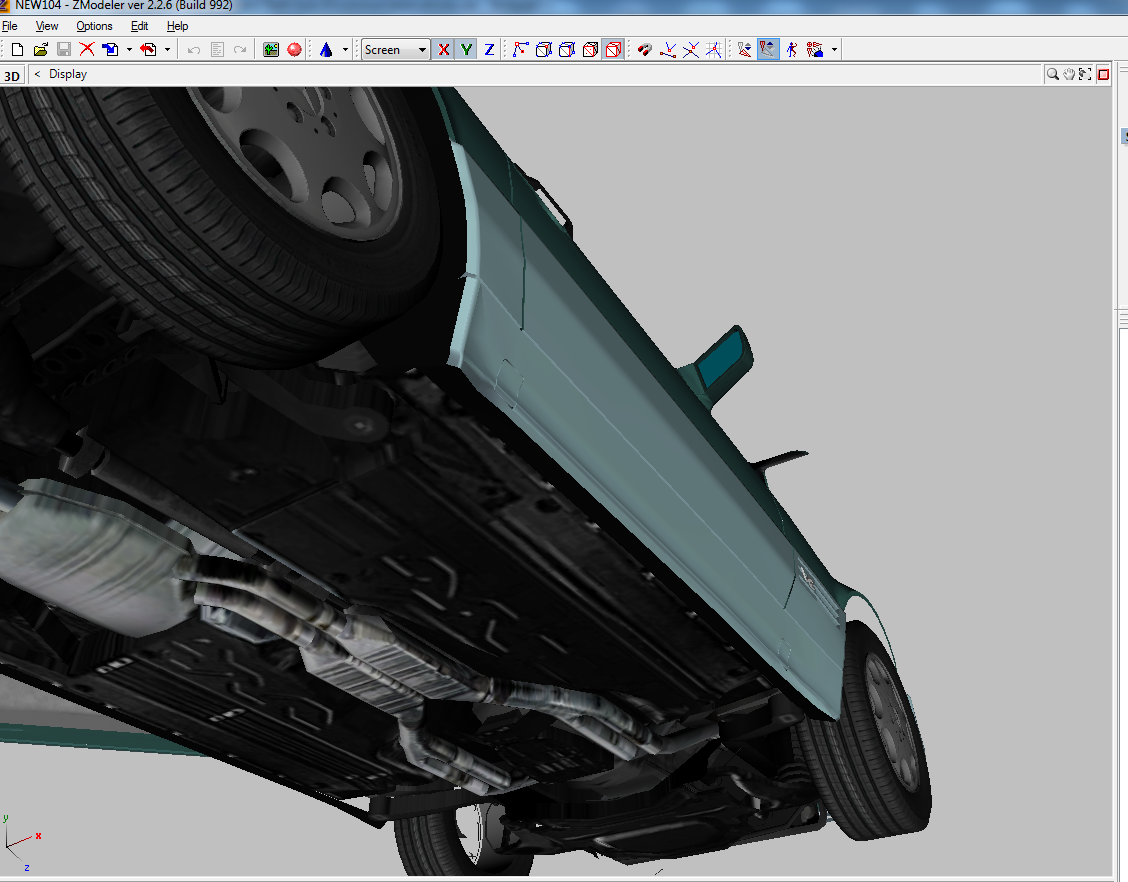Open the Material Editor
The image size is (1128, 882).
click(x=270, y=48)
